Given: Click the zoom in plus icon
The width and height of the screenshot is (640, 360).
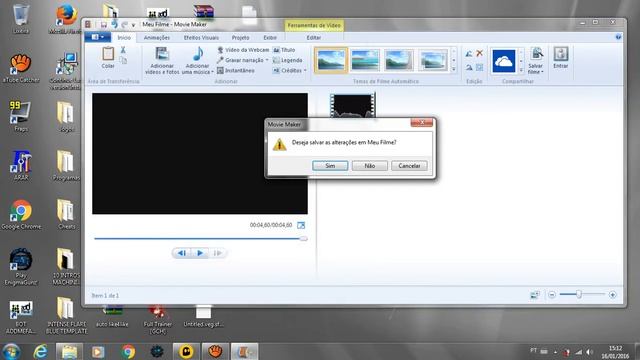Looking at the screenshot, I should coord(612,295).
